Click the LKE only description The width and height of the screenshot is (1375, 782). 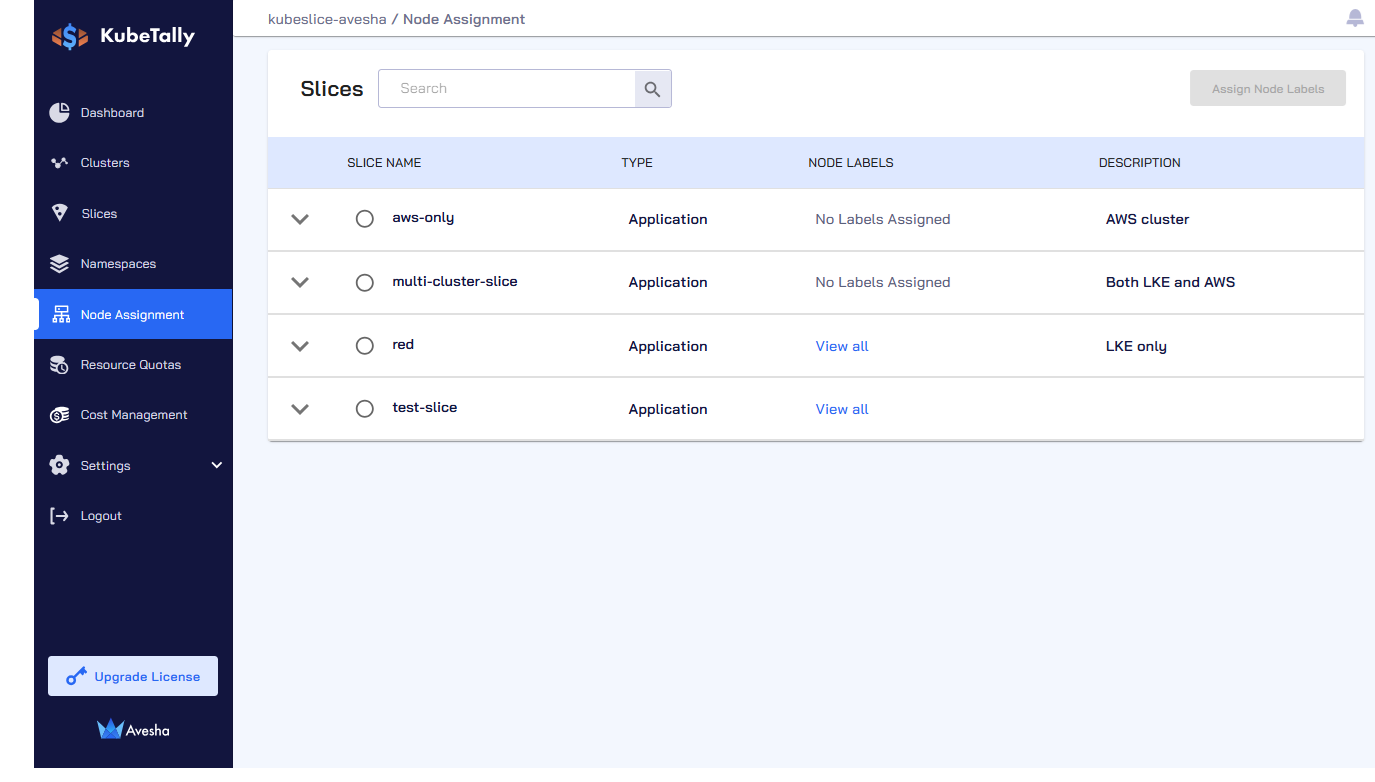(x=1136, y=346)
